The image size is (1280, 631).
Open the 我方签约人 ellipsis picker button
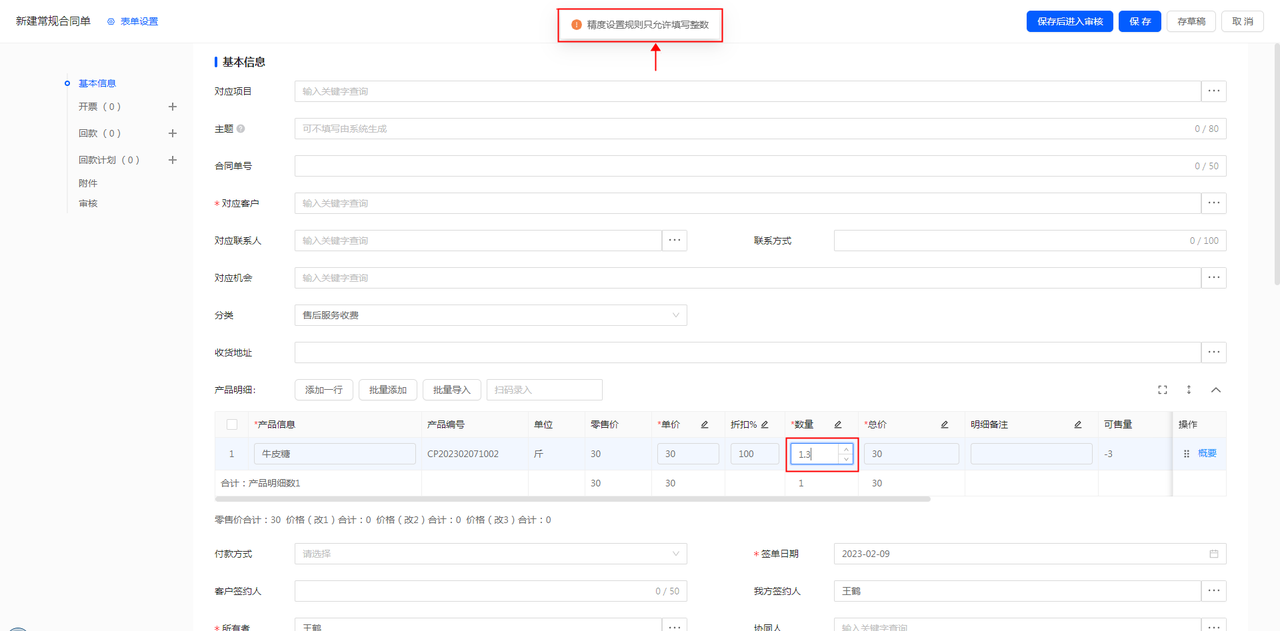pyautogui.click(x=1214, y=591)
